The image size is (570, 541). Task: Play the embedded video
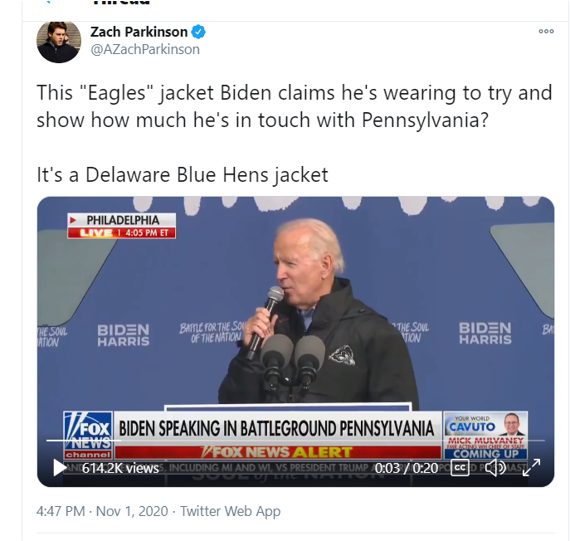coord(59,467)
